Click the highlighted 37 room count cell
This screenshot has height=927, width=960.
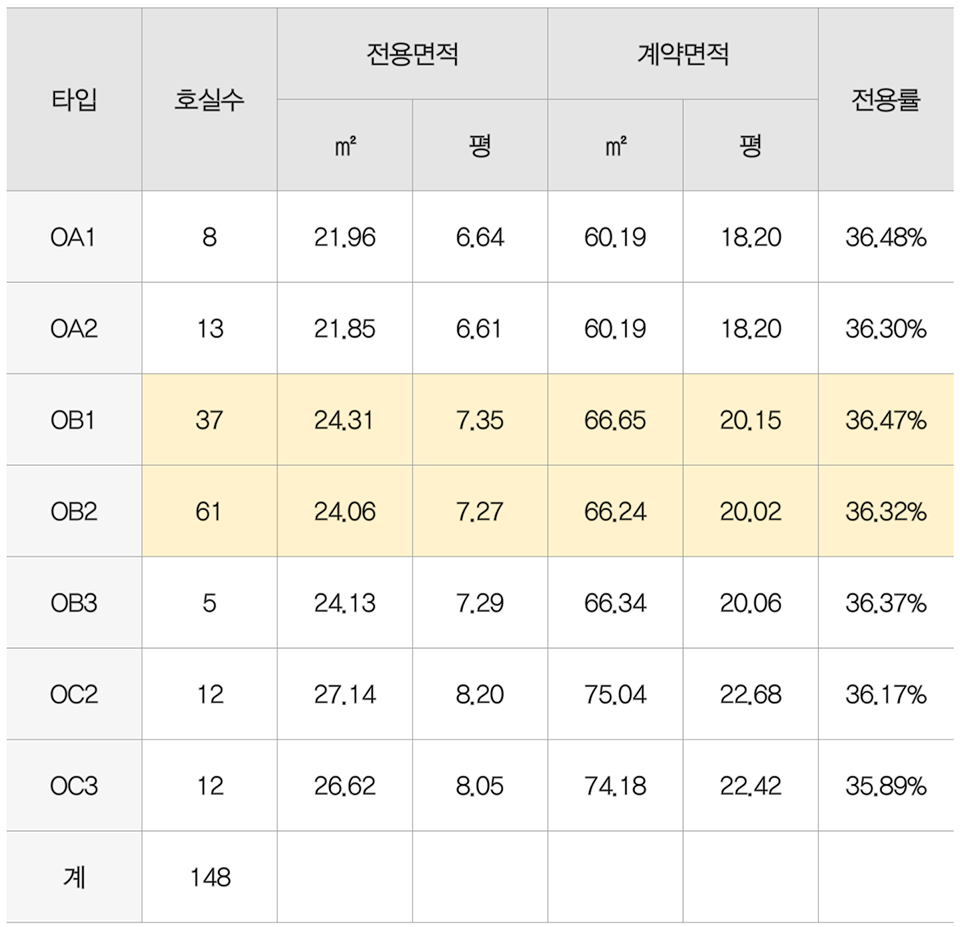(x=209, y=420)
